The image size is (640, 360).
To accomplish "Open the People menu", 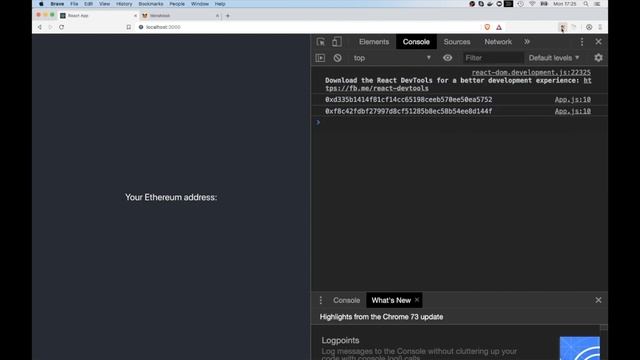I will click(177, 4).
